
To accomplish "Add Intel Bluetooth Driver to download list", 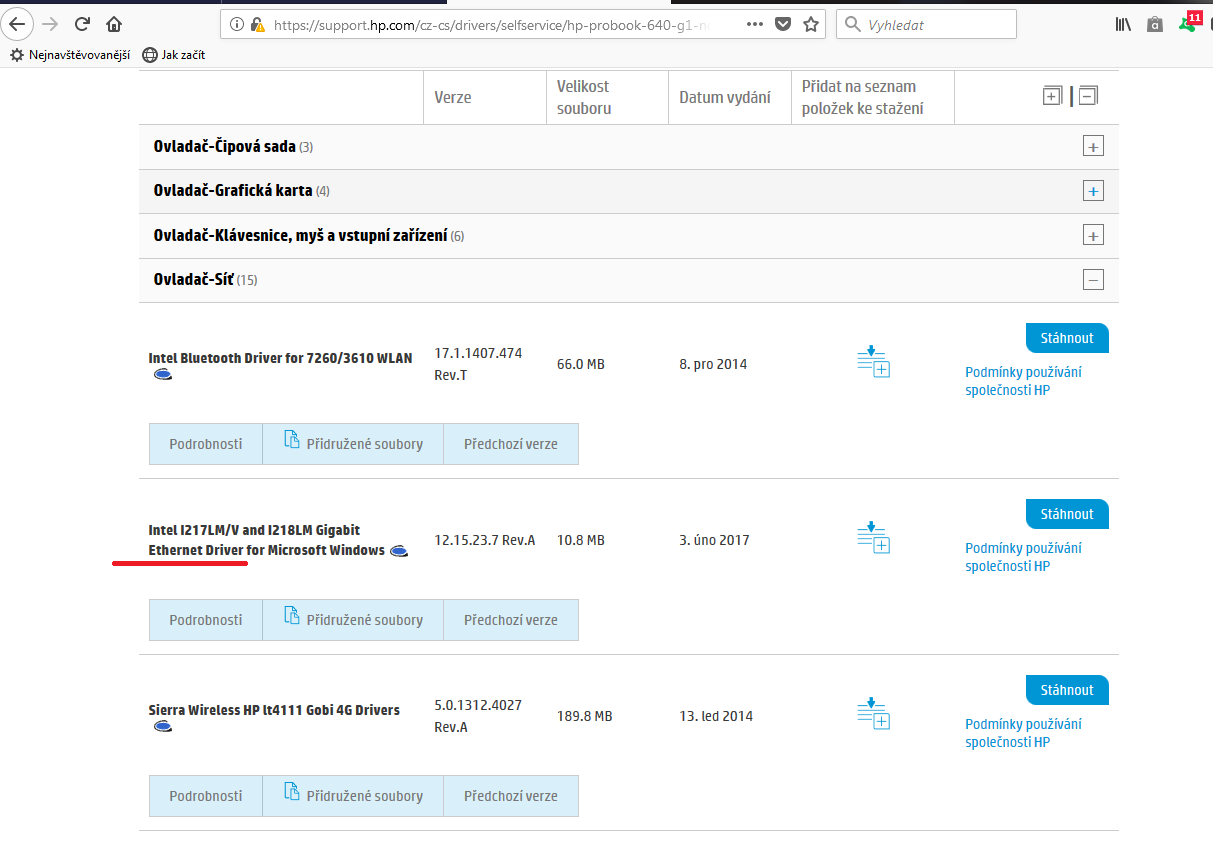I will [873, 362].
